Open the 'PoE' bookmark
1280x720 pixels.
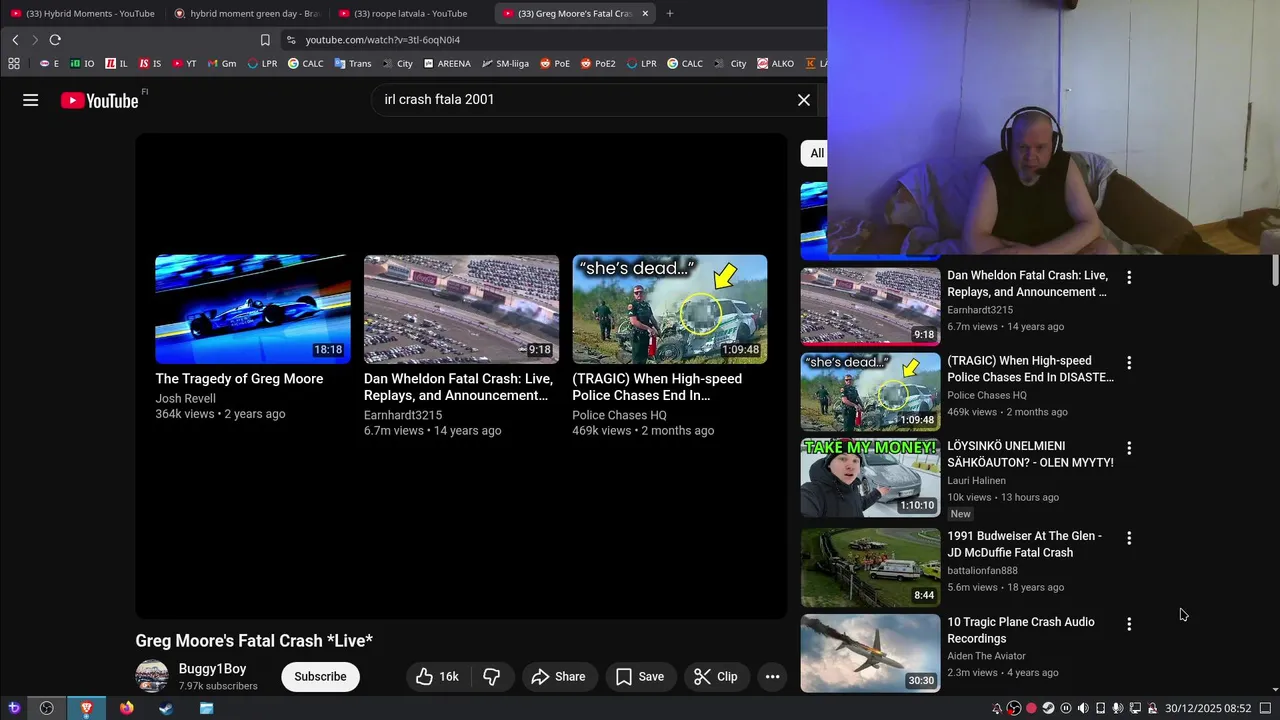tap(555, 63)
